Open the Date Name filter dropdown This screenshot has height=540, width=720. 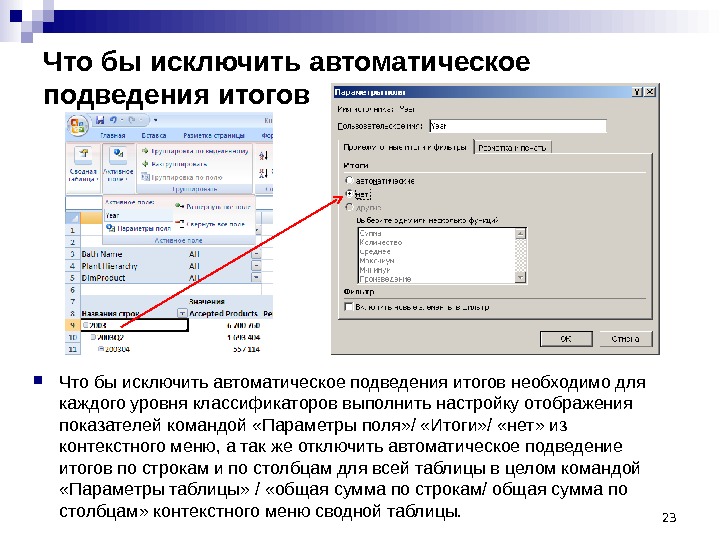point(256,254)
